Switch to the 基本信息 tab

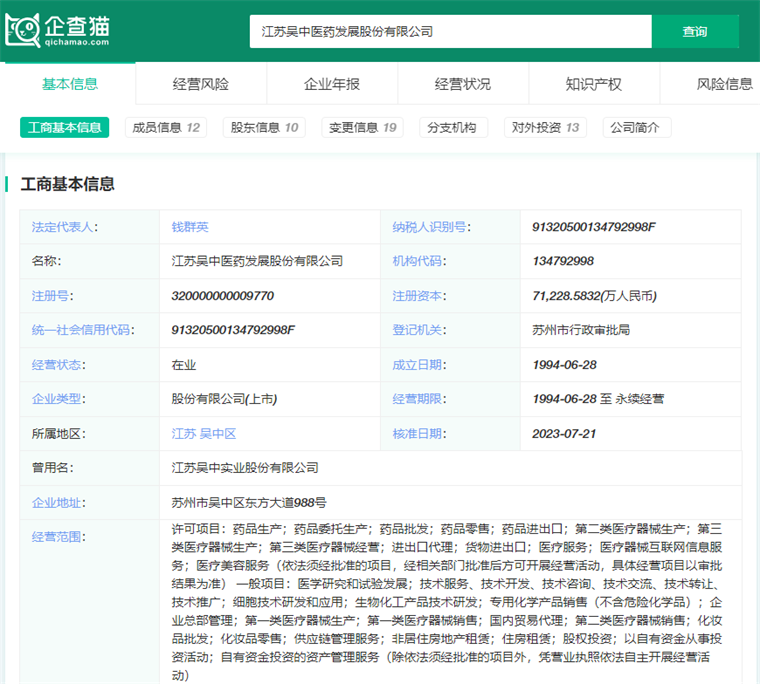[70, 84]
